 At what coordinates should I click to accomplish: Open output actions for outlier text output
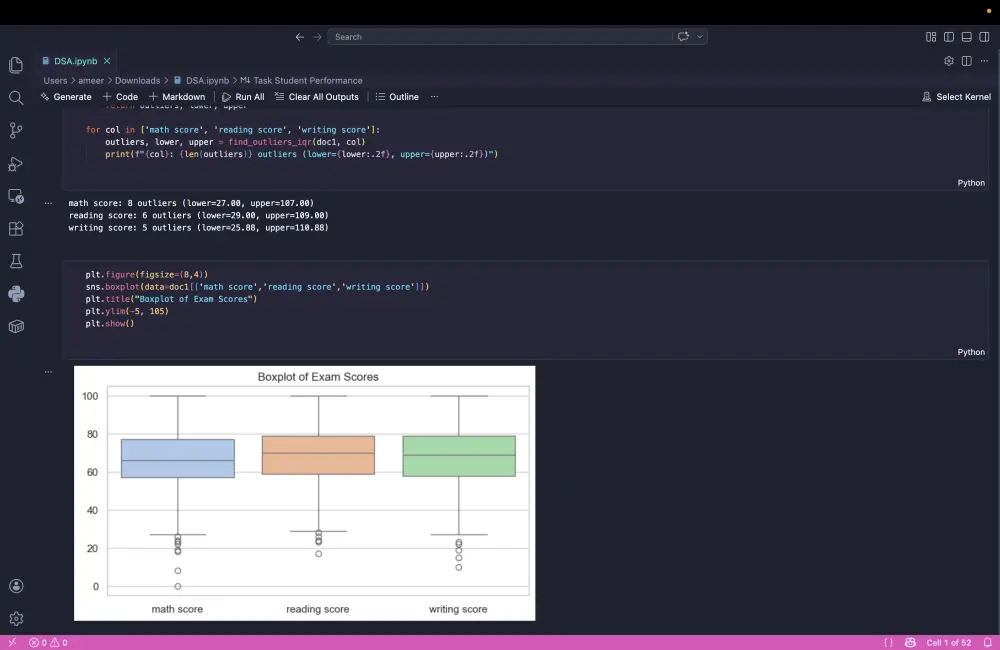point(48,203)
